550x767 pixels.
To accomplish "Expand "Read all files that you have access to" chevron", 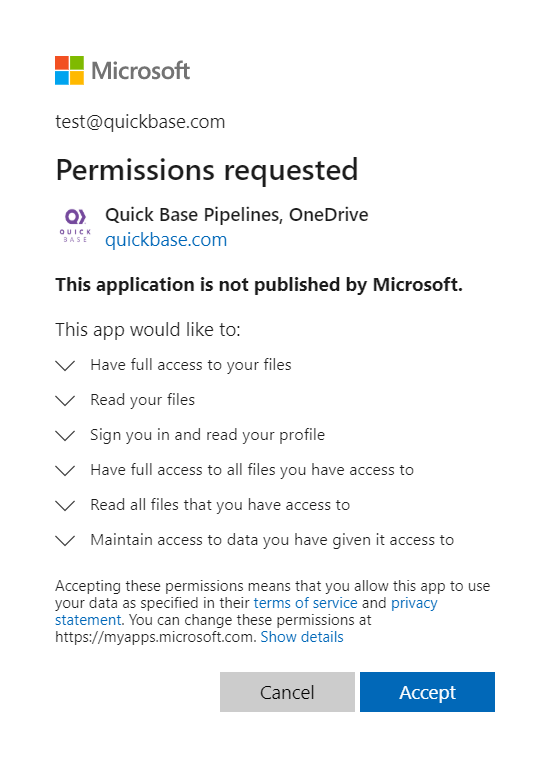I will pos(65,505).
